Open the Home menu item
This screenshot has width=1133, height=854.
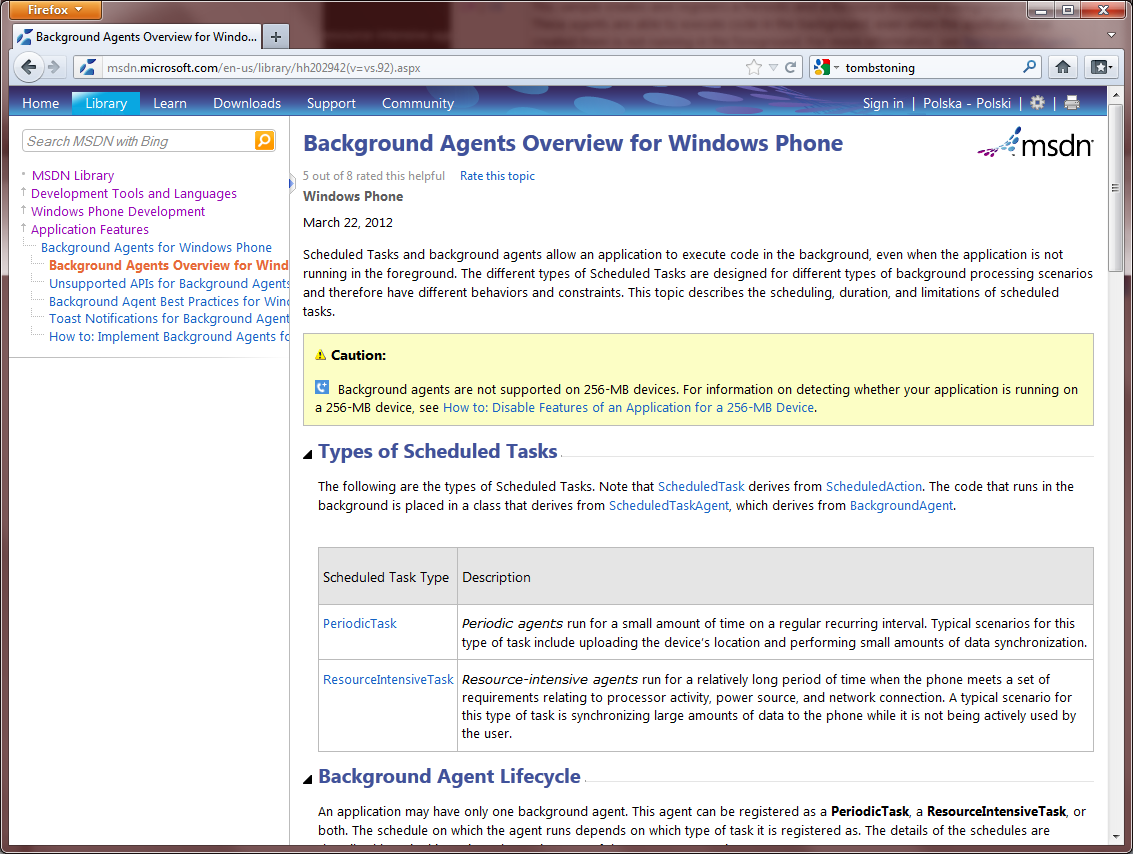click(40, 103)
